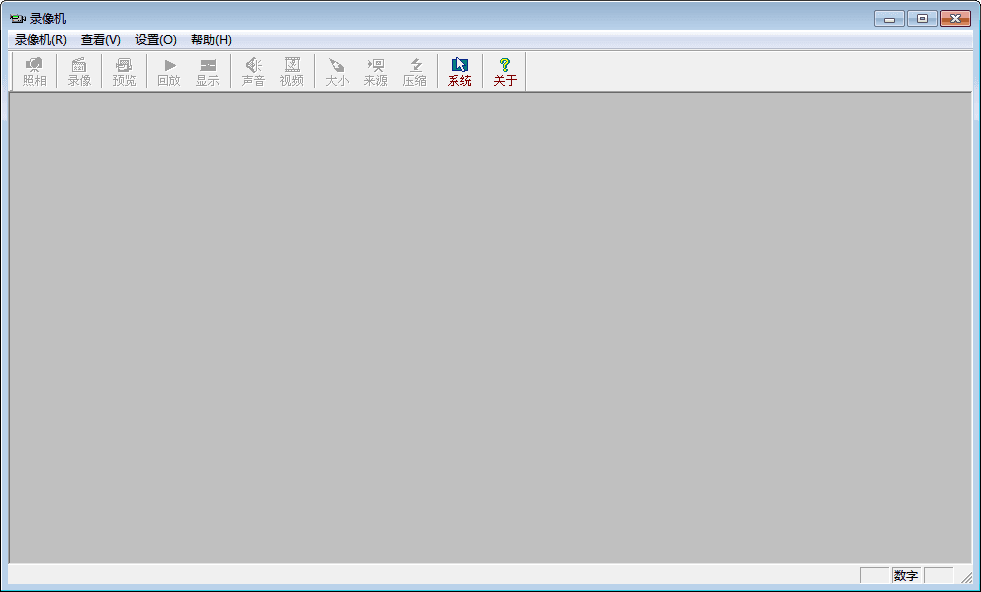Open 声音 (audio) settings icon
The image size is (981, 592).
coord(253,65)
